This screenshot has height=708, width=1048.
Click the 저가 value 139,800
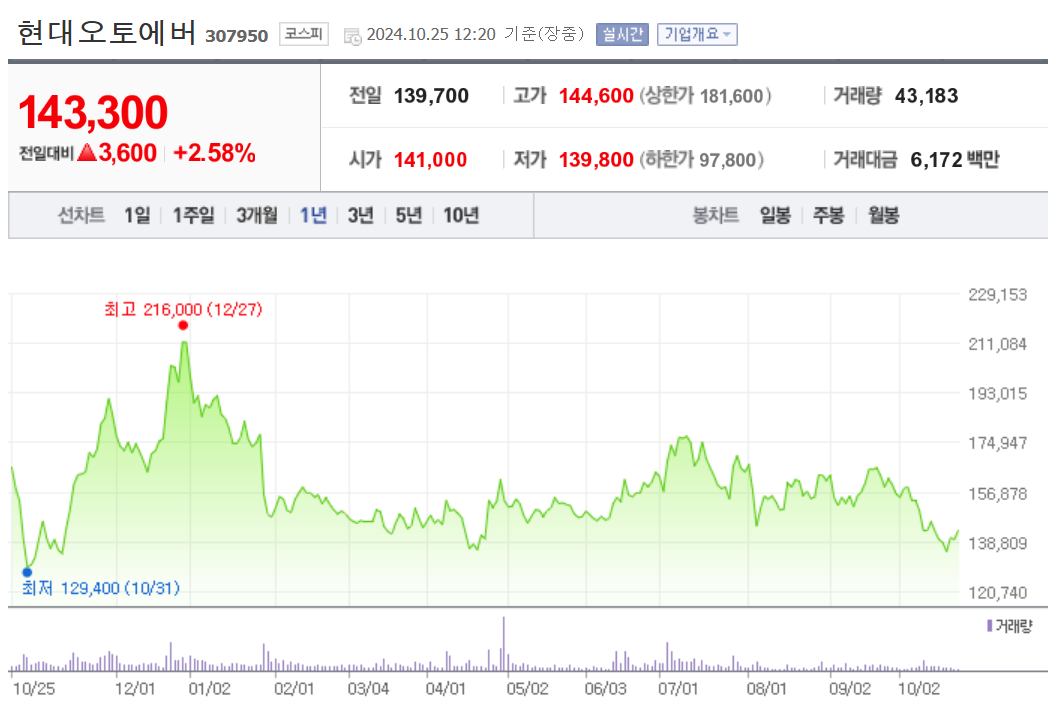click(596, 160)
